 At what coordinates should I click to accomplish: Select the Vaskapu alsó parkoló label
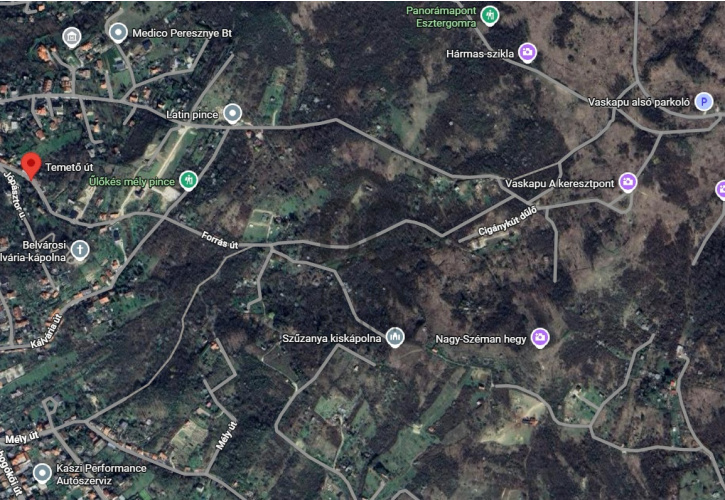[x=639, y=102]
